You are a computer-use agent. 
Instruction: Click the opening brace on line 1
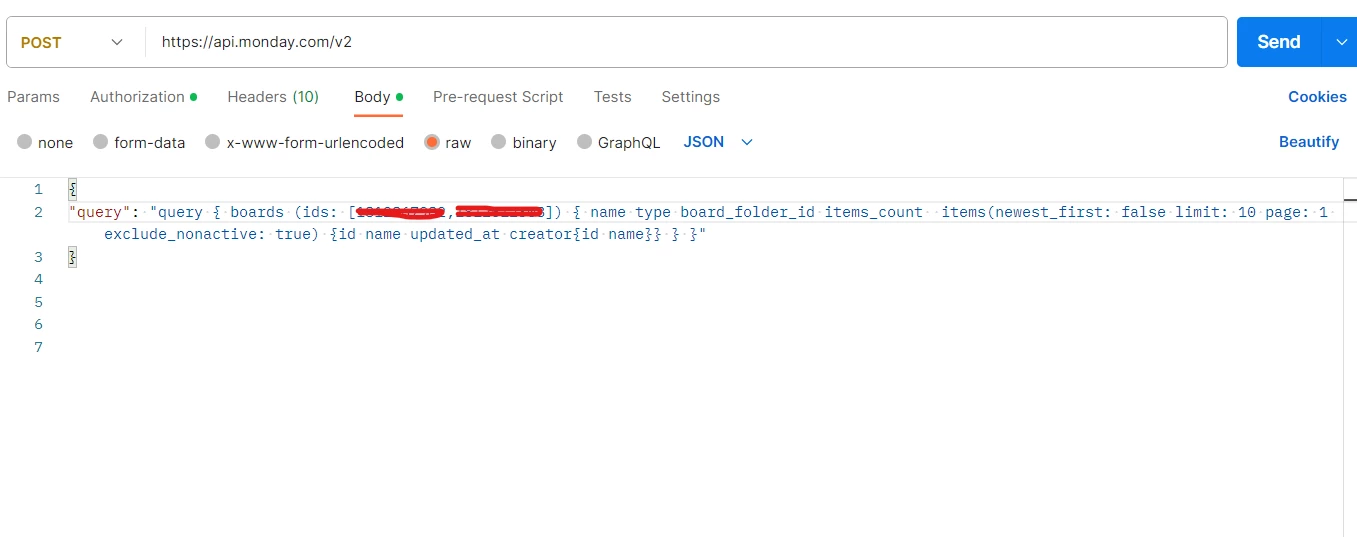pyautogui.click(x=72, y=189)
